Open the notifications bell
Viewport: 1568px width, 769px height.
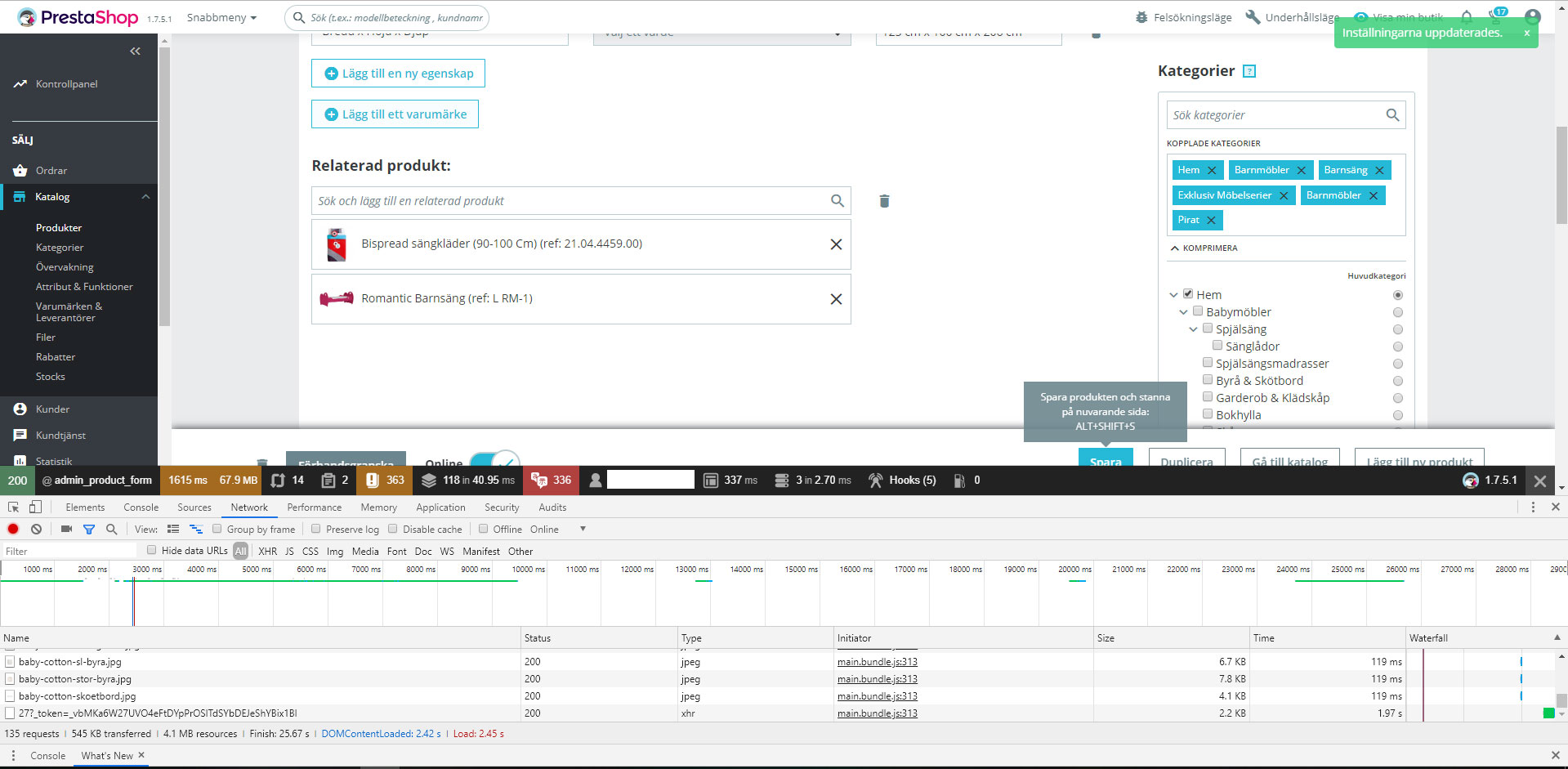(x=1467, y=17)
